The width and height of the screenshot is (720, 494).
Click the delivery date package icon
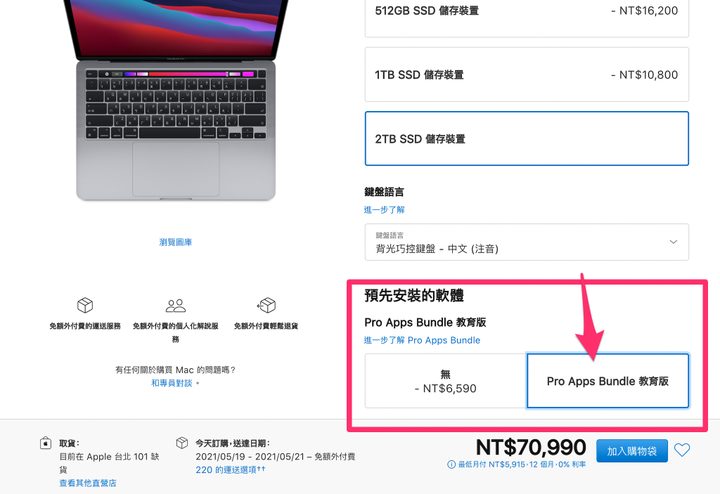pyautogui.click(x=182, y=443)
